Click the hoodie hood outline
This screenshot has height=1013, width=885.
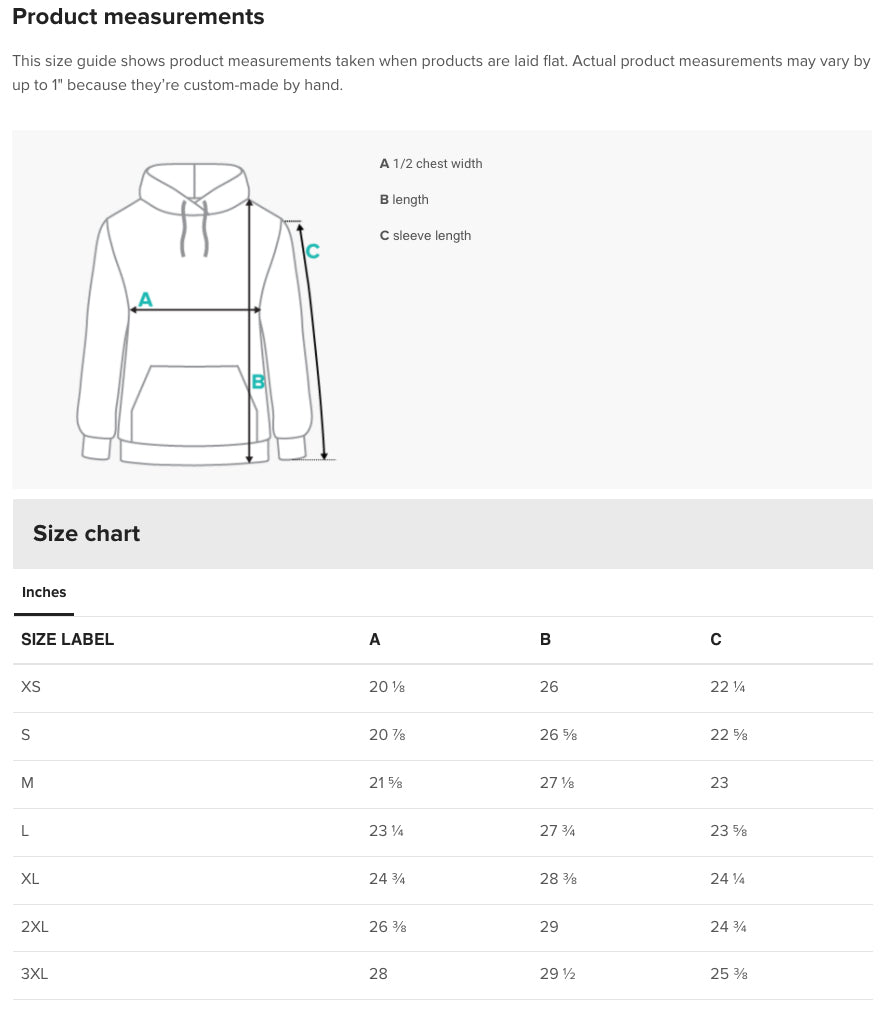194,189
